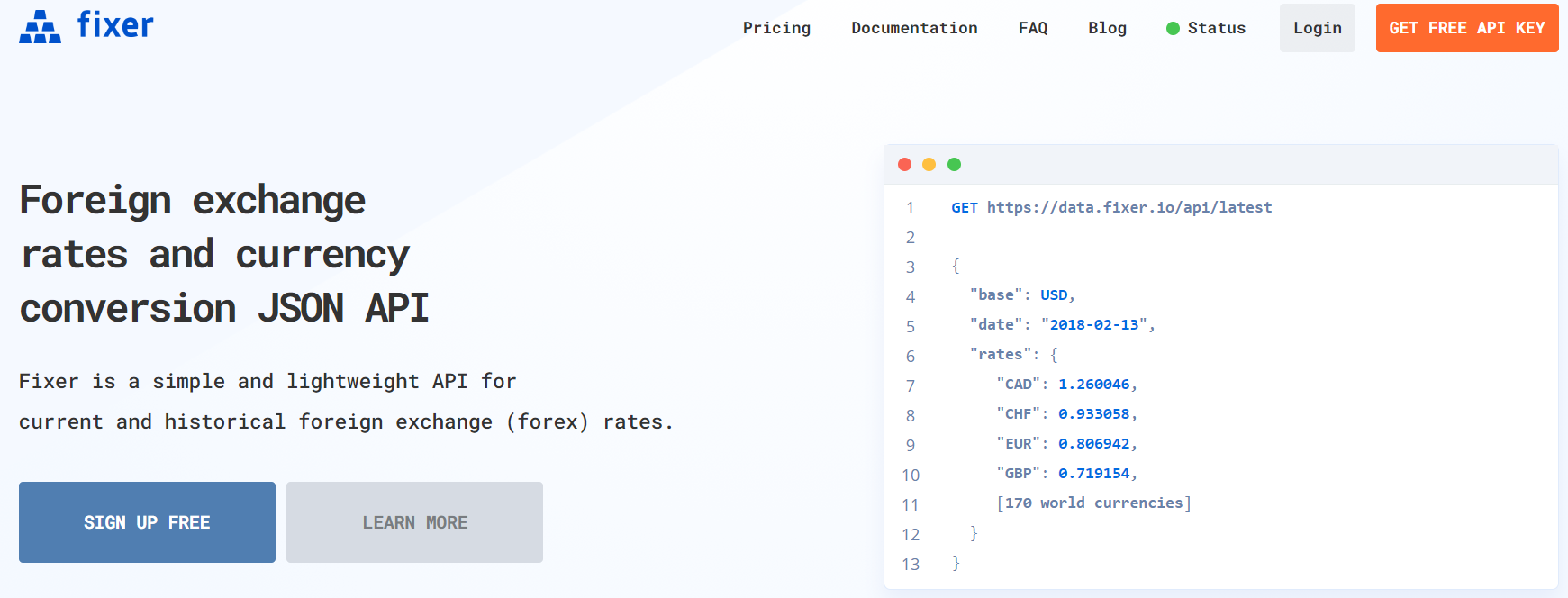Click the GET keyword in code sample
The height and width of the screenshot is (598, 1568).
(x=965, y=207)
